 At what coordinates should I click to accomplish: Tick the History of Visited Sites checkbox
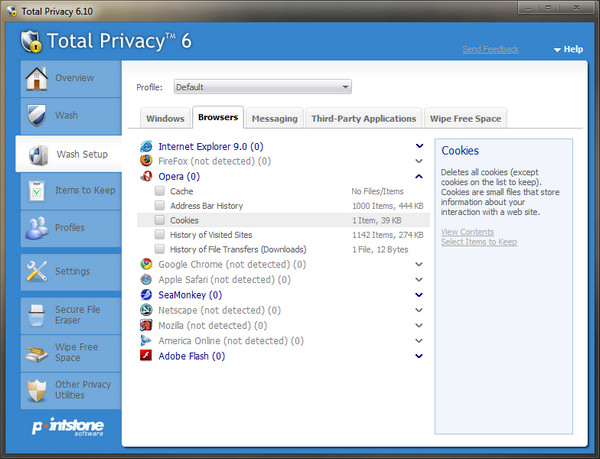click(159, 235)
